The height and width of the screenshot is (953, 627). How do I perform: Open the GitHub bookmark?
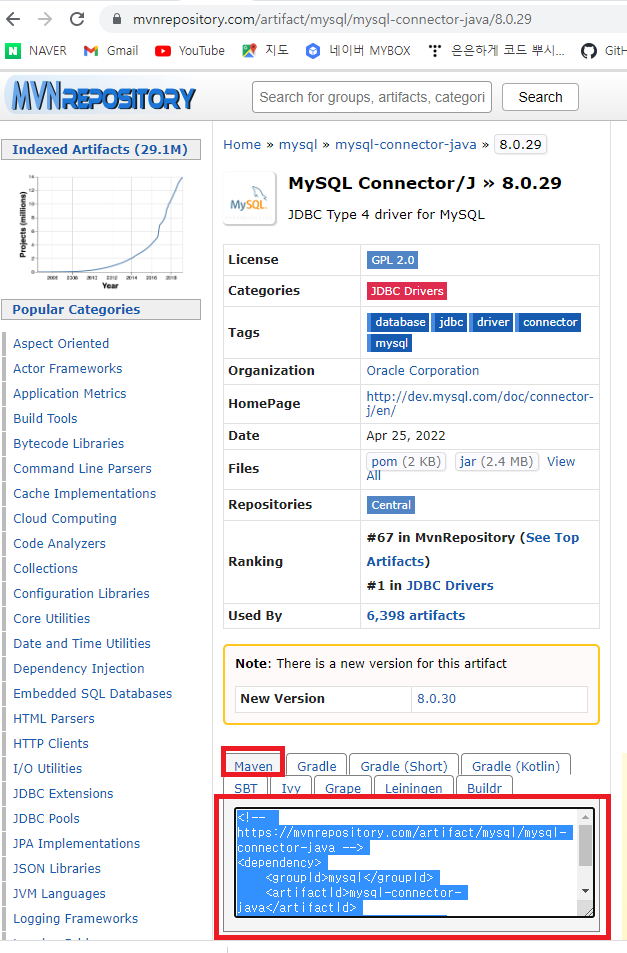click(x=603, y=51)
